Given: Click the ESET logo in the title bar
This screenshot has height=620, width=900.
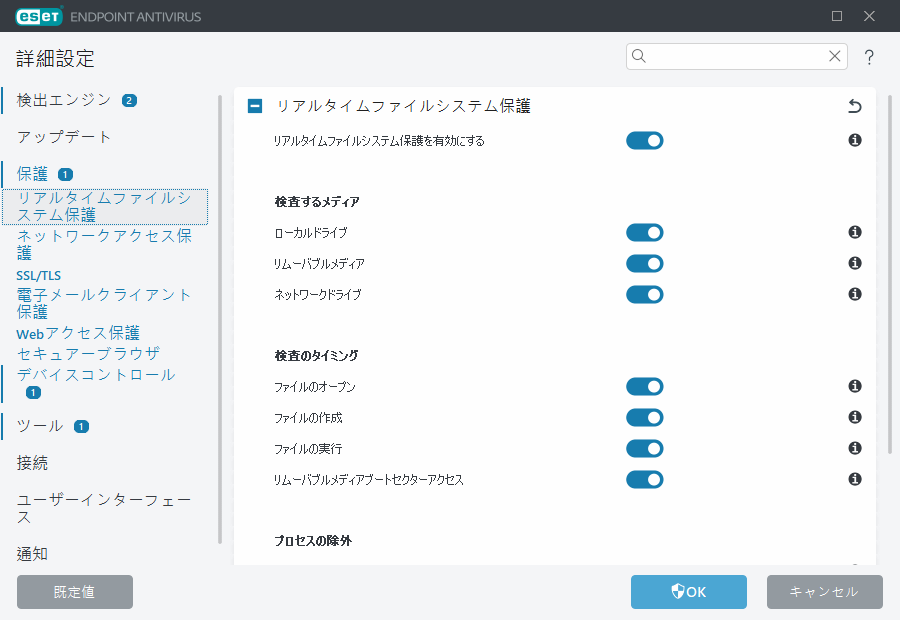Looking at the screenshot, I should click(36, 16).
